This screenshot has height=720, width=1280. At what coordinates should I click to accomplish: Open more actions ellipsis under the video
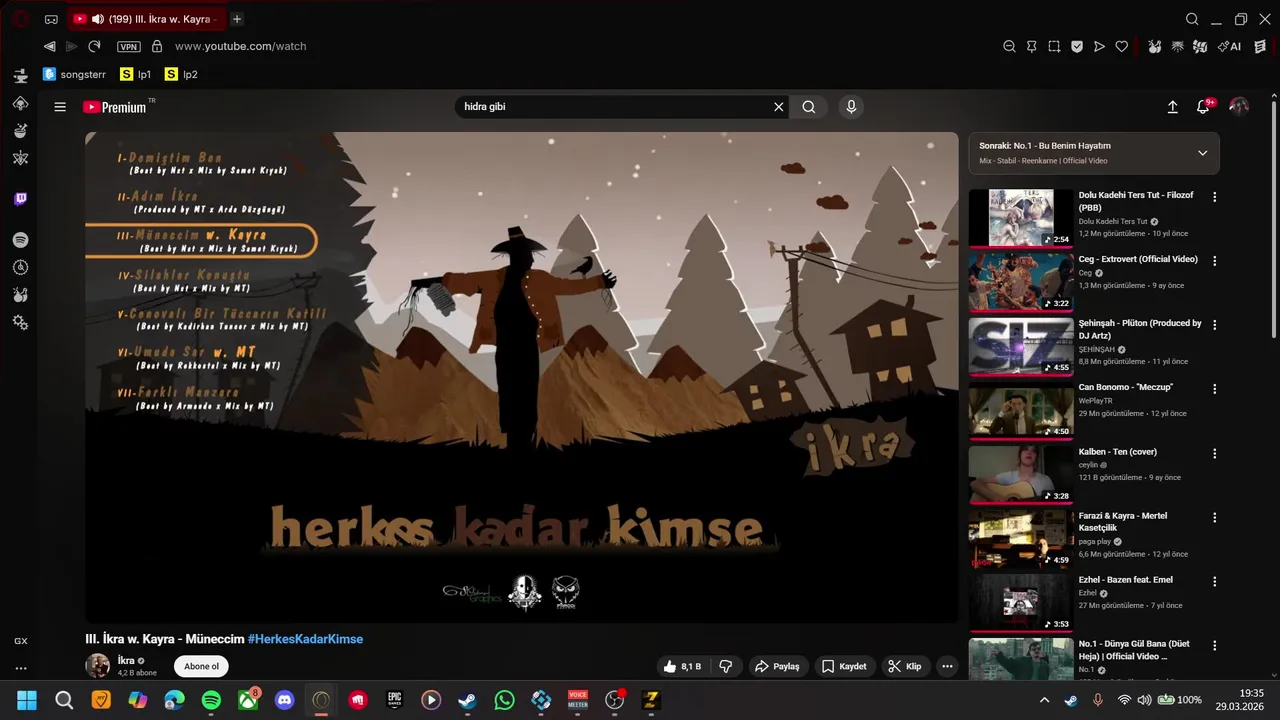point(947,666)
